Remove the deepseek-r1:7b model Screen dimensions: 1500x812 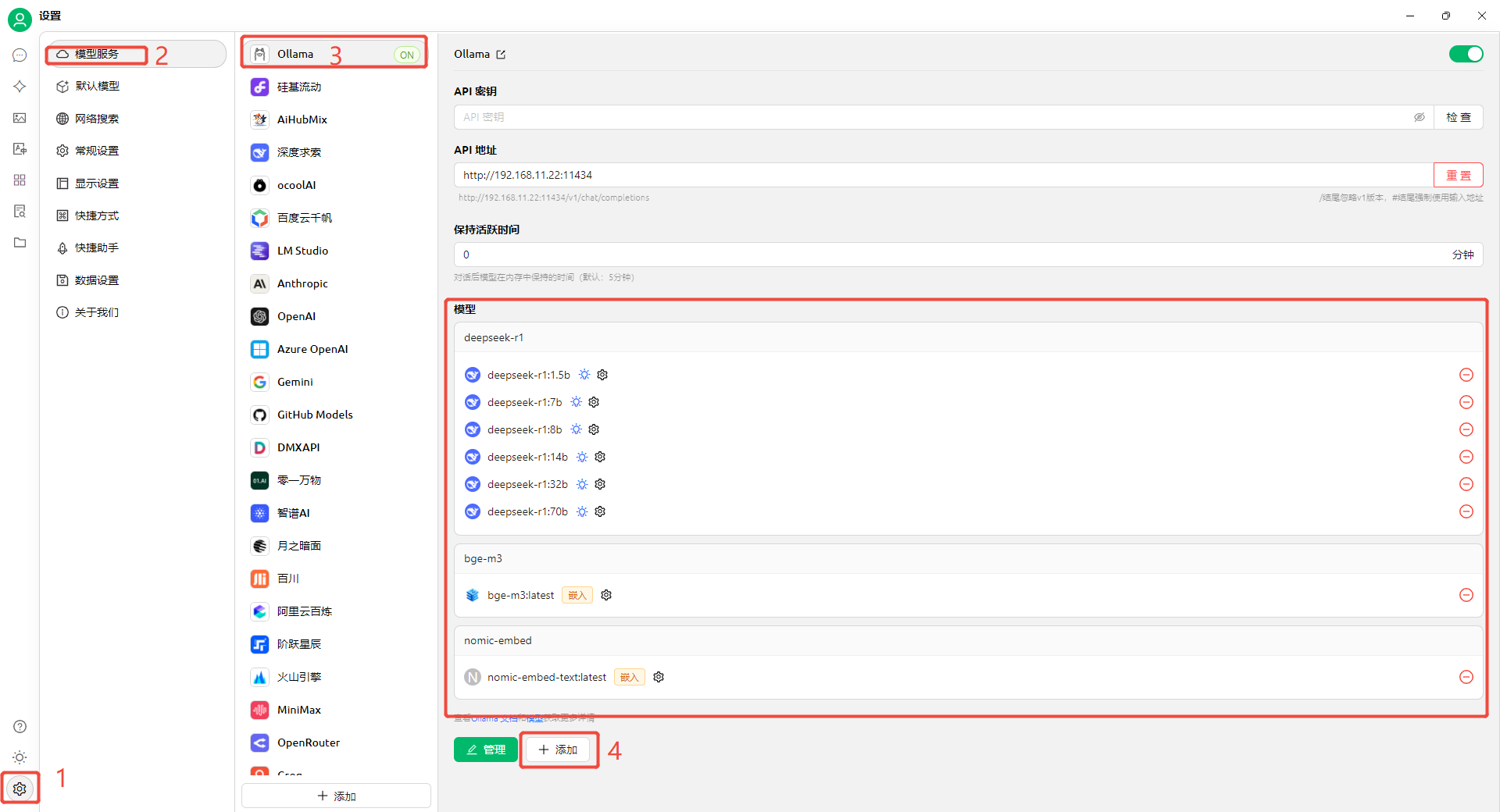[x=1466, y=402]
